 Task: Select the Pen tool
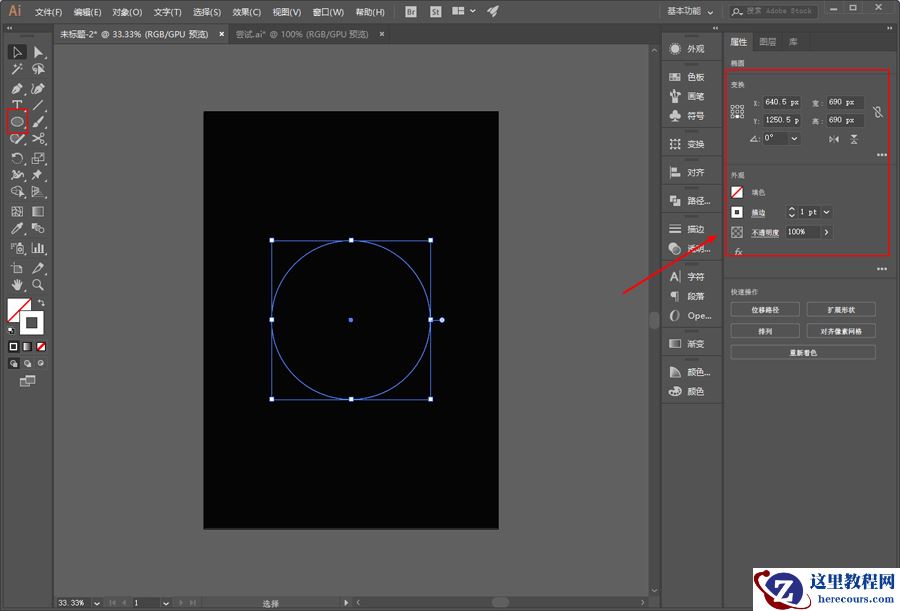[17, 88]
